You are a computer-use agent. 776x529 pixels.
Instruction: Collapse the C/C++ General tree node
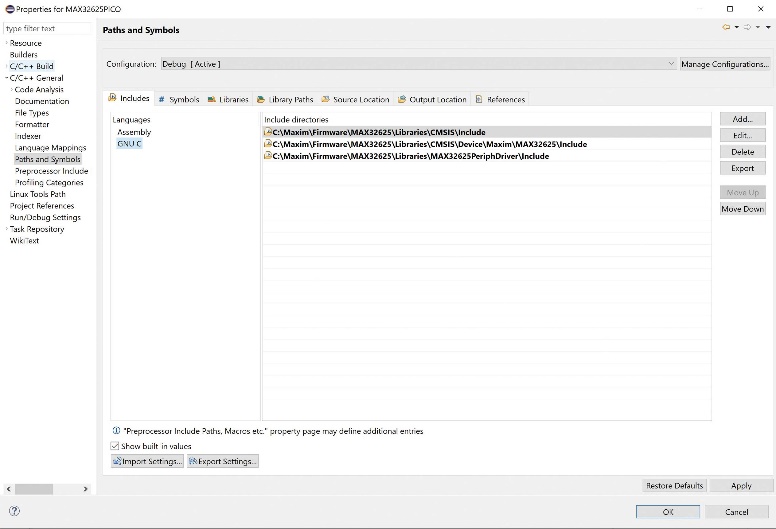tap(6, 78)
